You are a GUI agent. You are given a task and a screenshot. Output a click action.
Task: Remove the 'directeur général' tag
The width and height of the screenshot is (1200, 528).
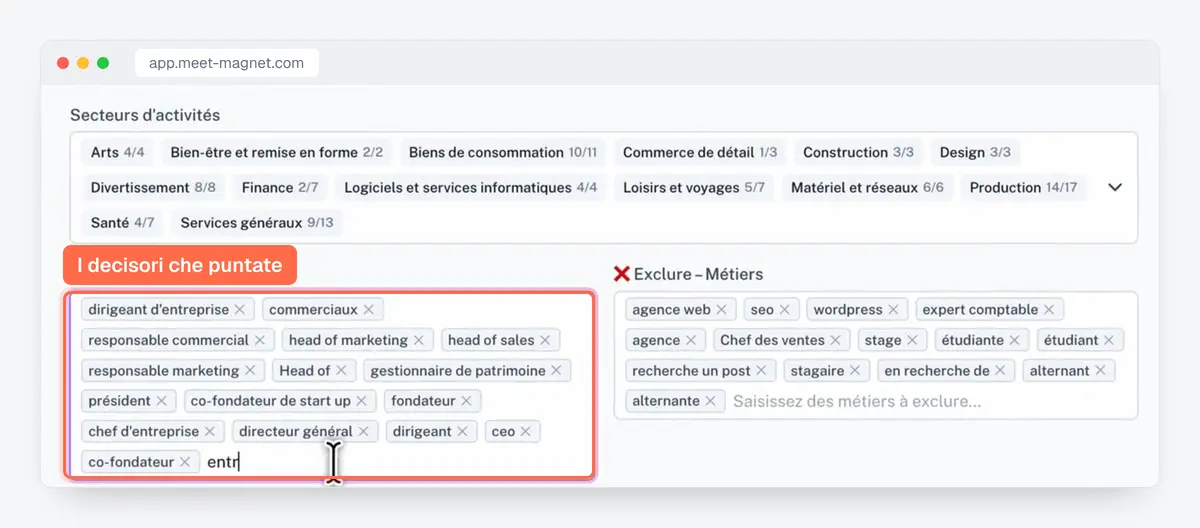tap(364, 432)
